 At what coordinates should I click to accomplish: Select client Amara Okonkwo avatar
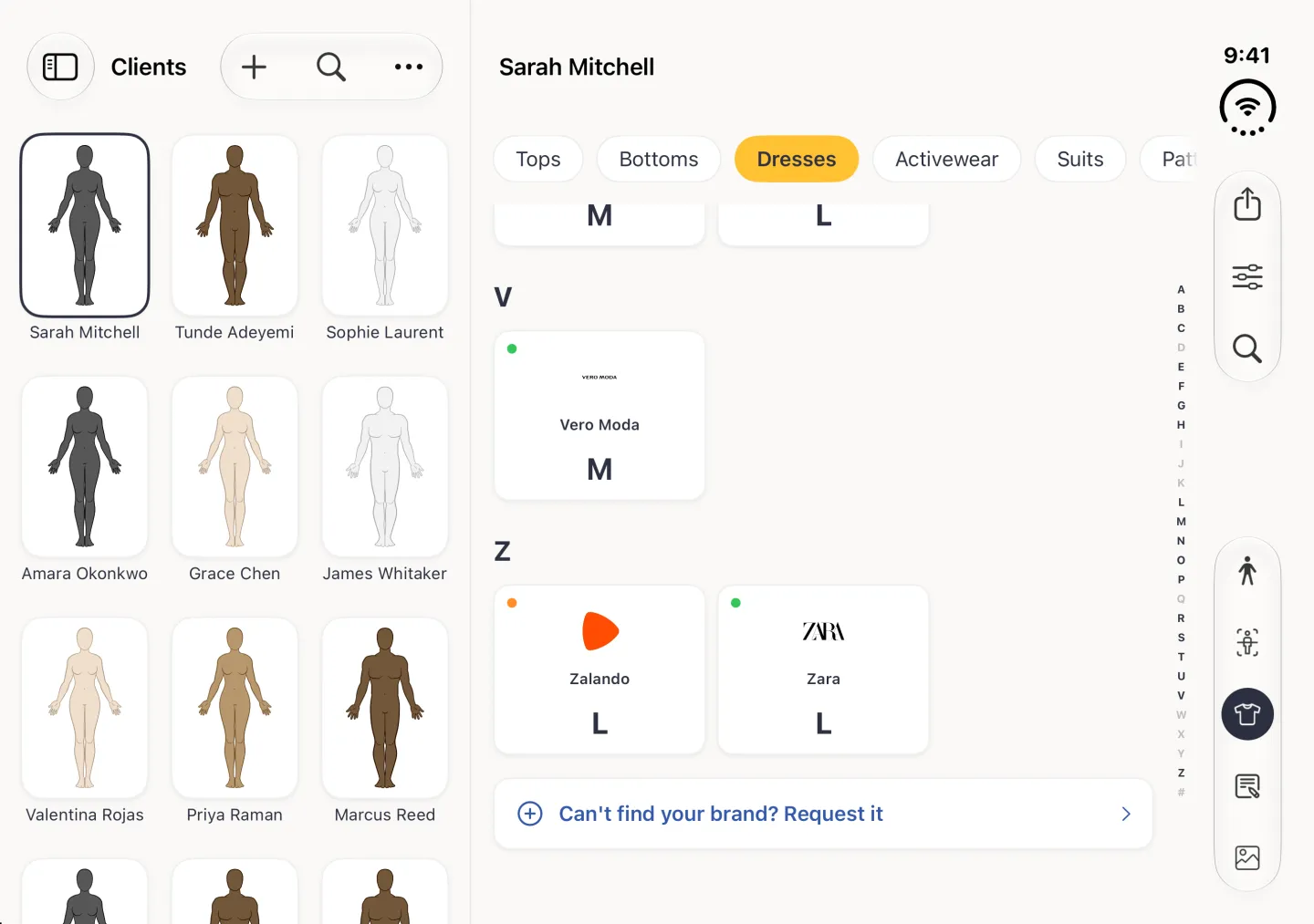85,466
